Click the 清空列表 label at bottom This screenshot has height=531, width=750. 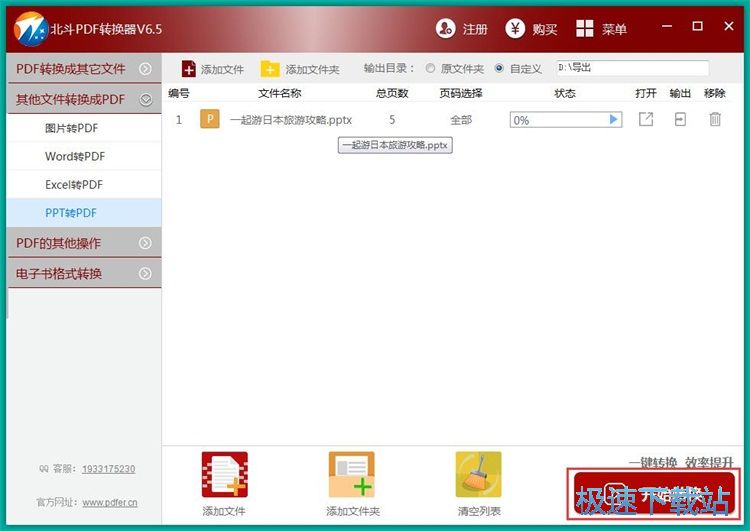pos(479,511)
